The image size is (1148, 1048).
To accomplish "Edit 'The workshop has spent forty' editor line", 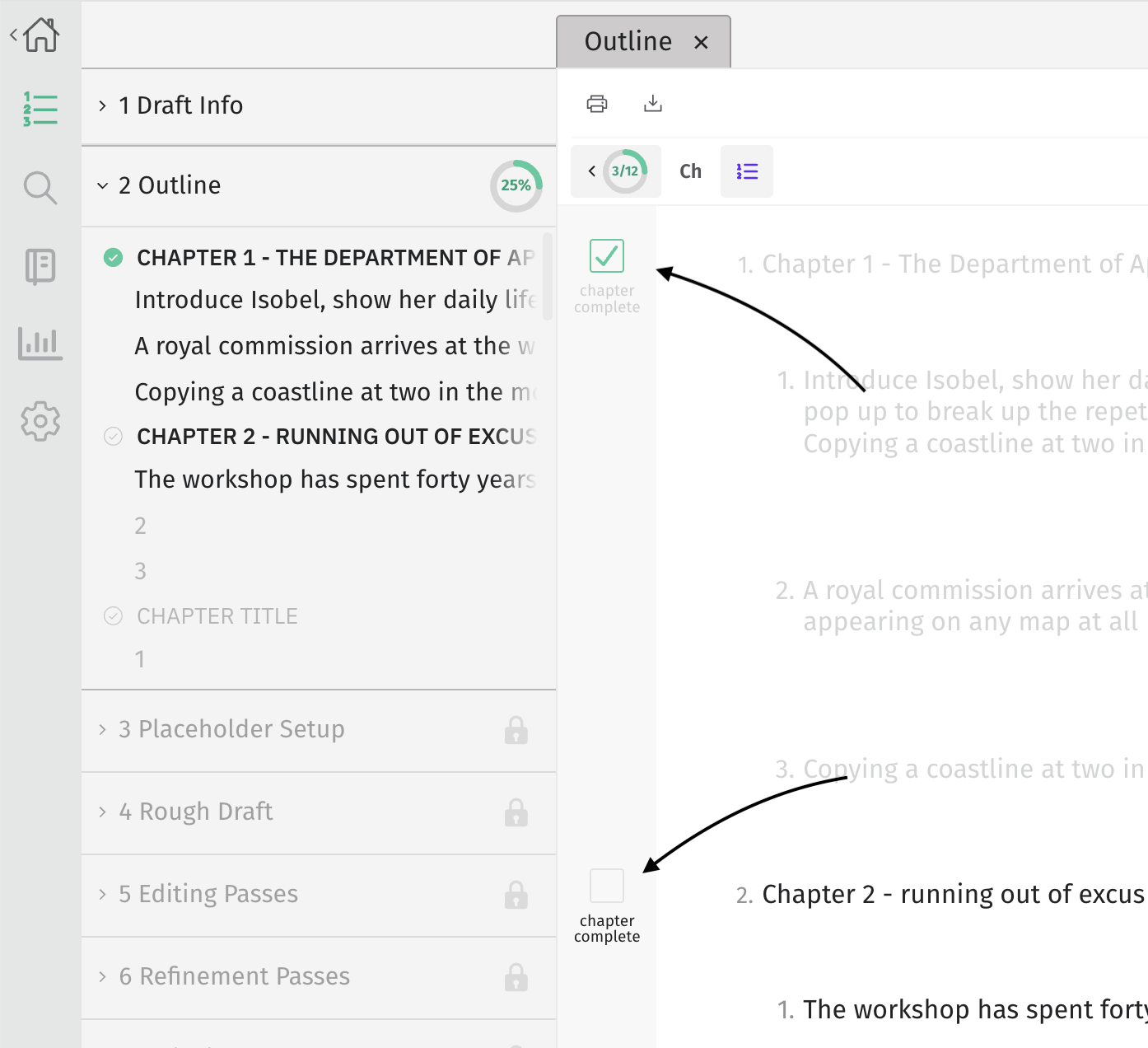I will tap(975, 1009).
